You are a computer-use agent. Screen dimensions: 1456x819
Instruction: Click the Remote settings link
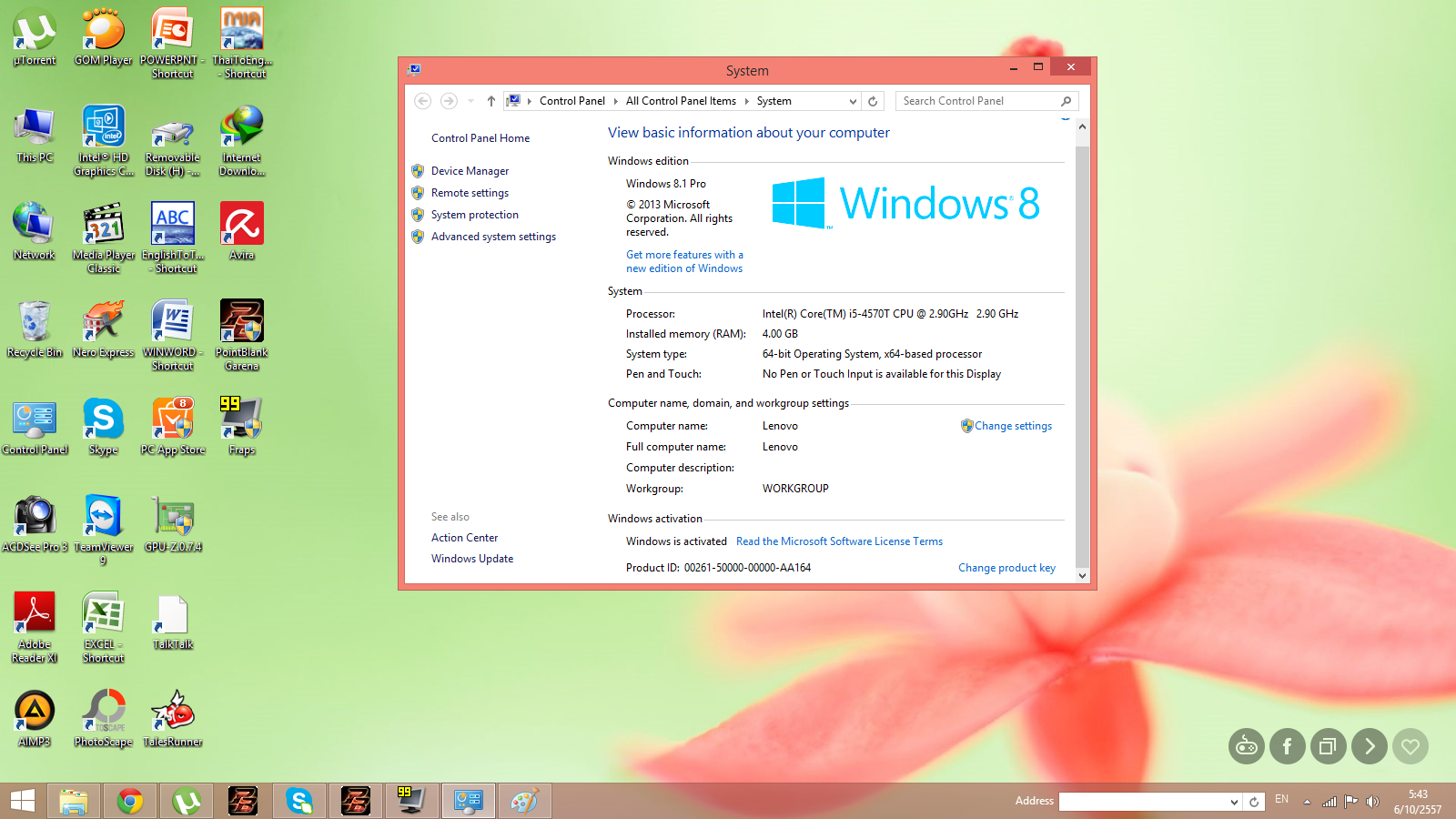pyautogui.click(x=470, y=193)
